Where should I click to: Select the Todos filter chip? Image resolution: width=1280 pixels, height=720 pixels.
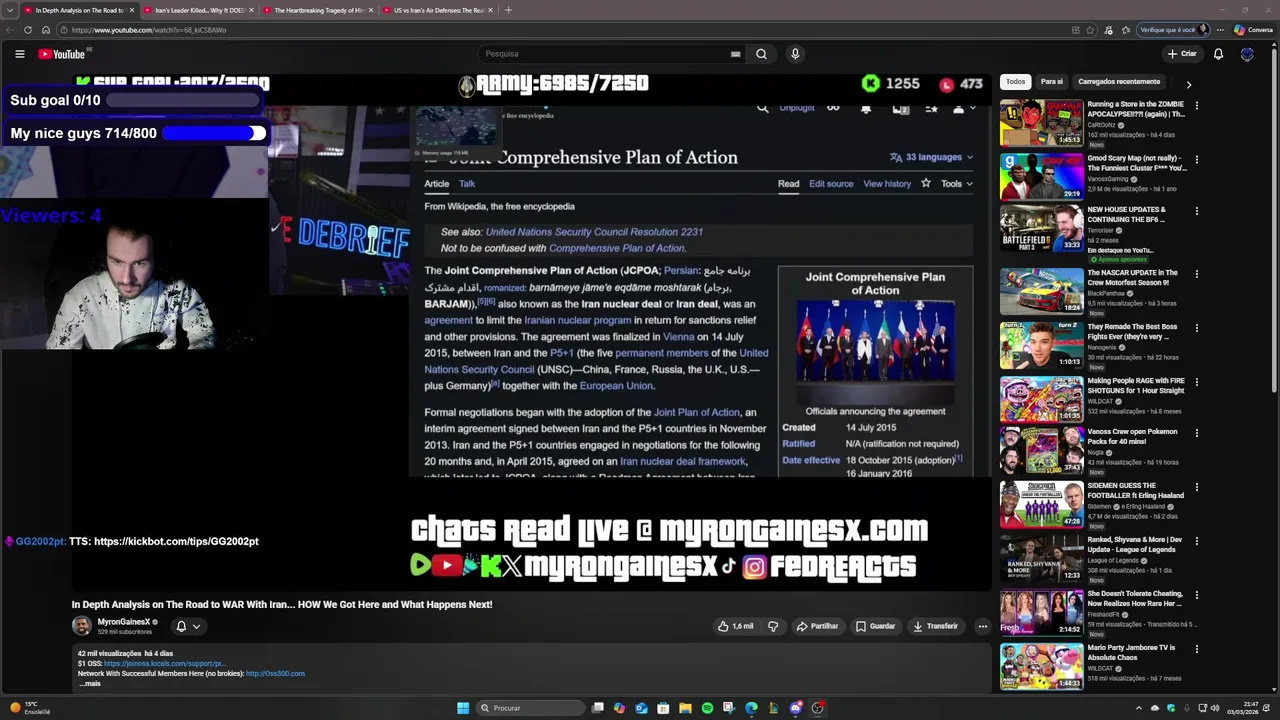[x=1015, y=82]
